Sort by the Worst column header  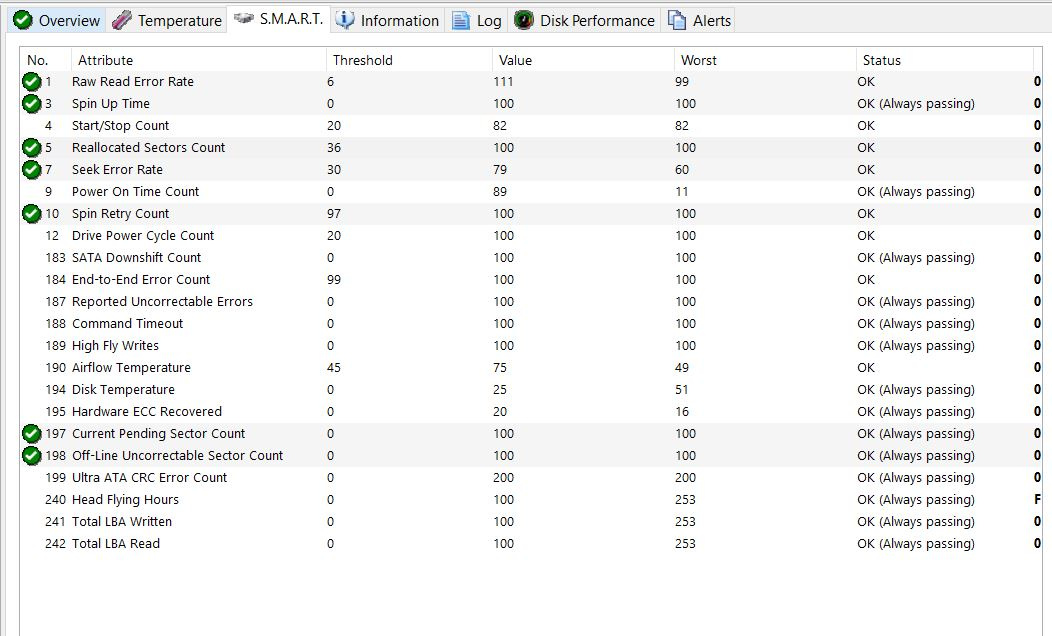coord(698,60)
